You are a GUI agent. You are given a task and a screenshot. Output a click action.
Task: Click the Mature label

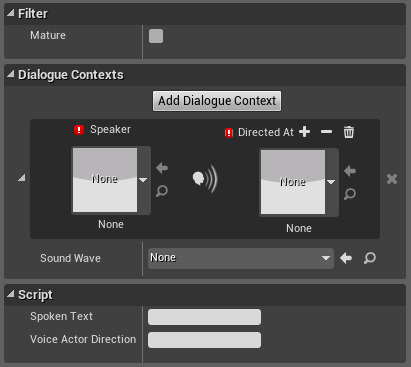click(x=48, y=35)
